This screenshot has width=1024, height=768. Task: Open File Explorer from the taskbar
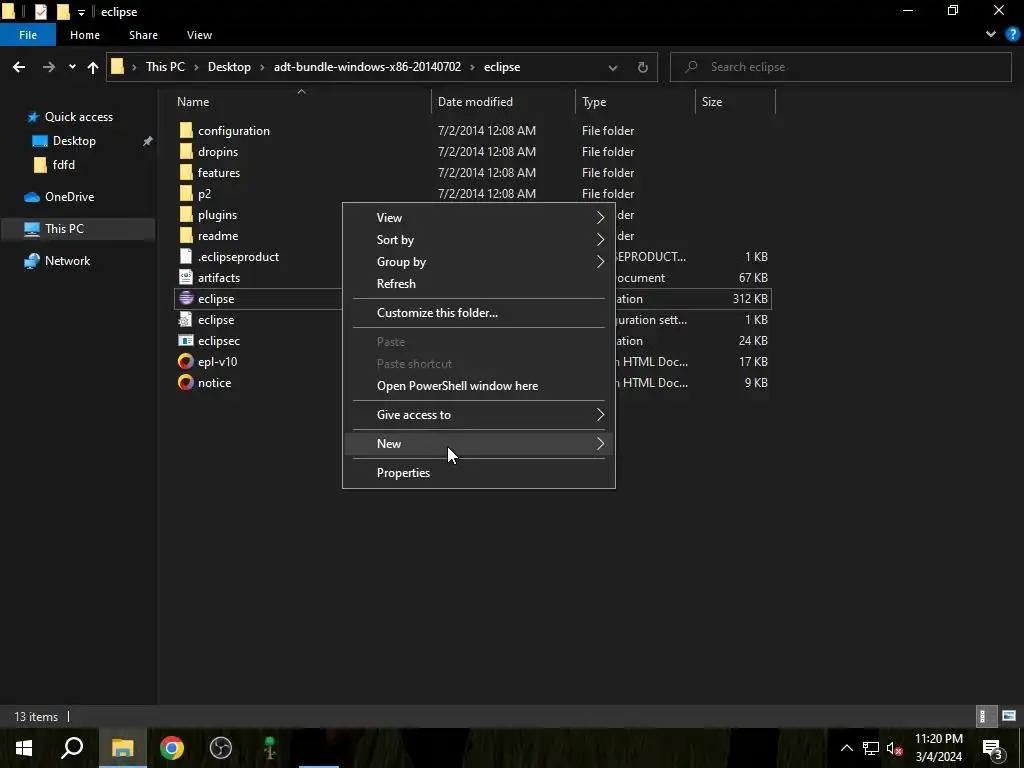[x=122, y=748]
